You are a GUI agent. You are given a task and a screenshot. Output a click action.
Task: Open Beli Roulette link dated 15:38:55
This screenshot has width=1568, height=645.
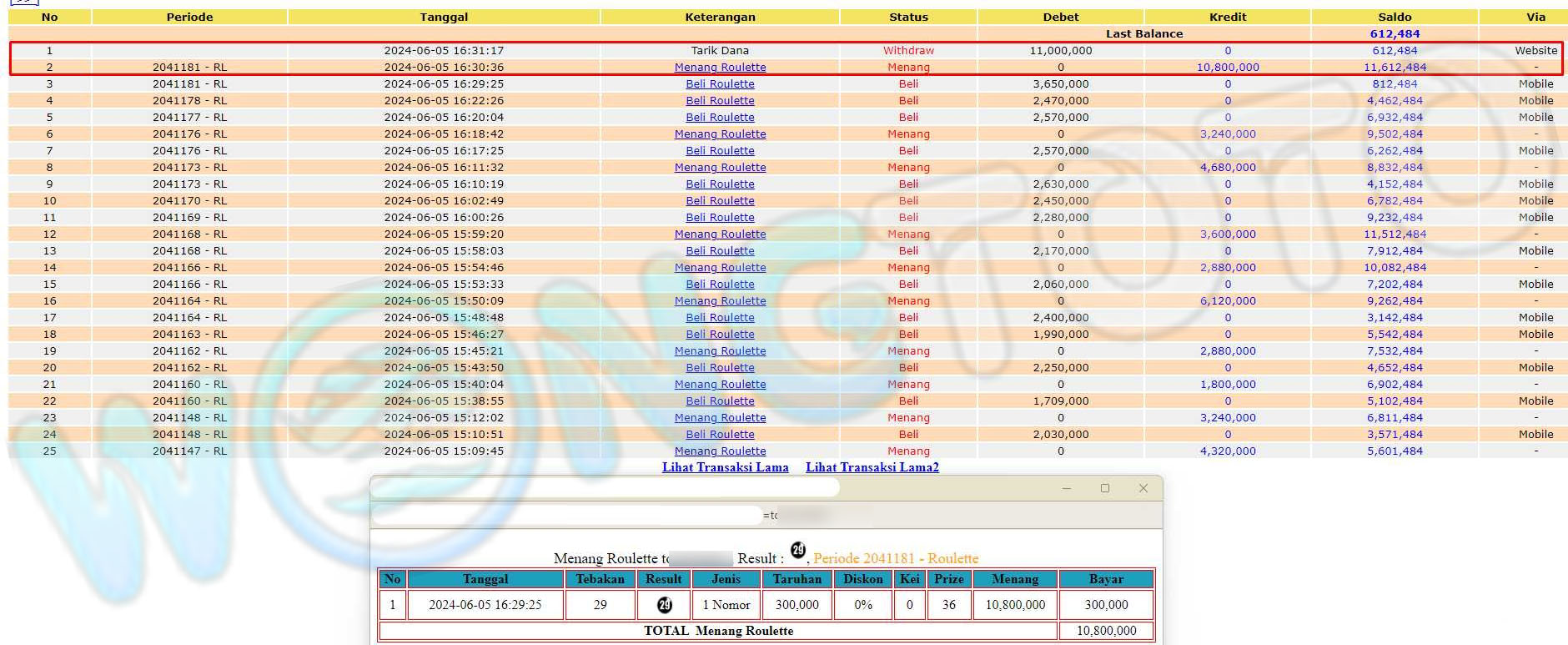pyautogui.click(x=720, y=401)
